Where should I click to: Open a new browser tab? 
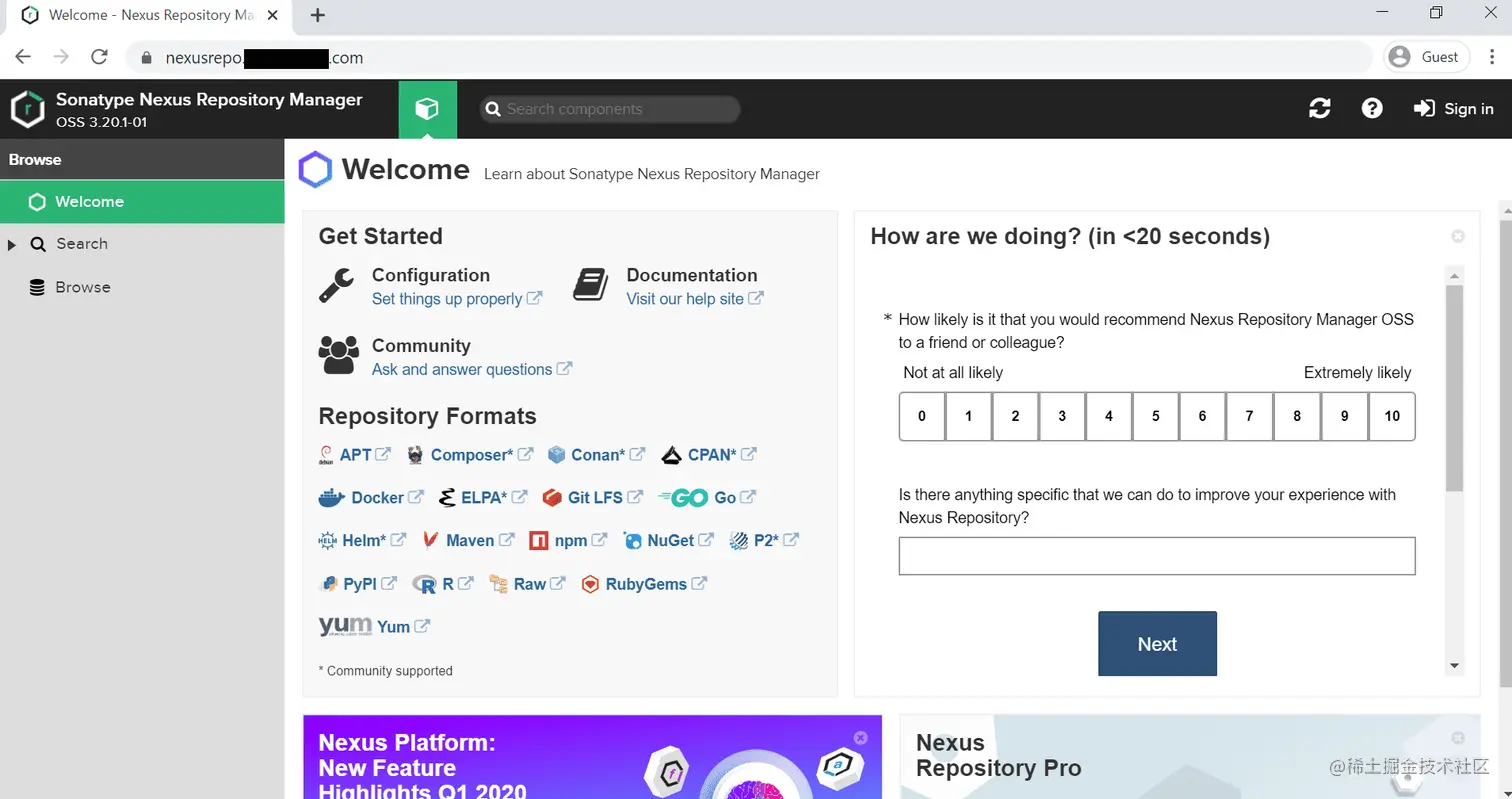[318, 15]
